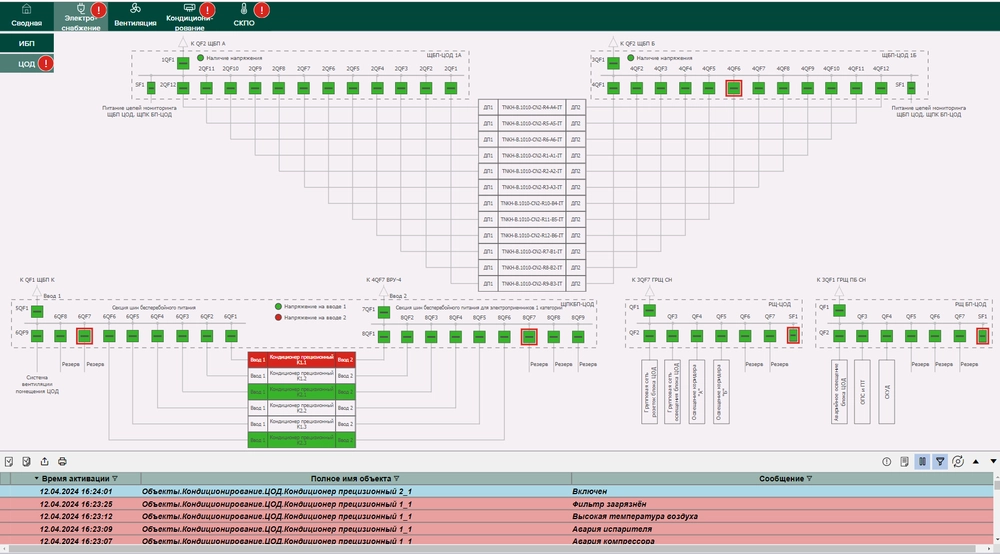Click the green Наличие напряжения indicator in ЩБП-ЦОД 1А

pos(199,59)
